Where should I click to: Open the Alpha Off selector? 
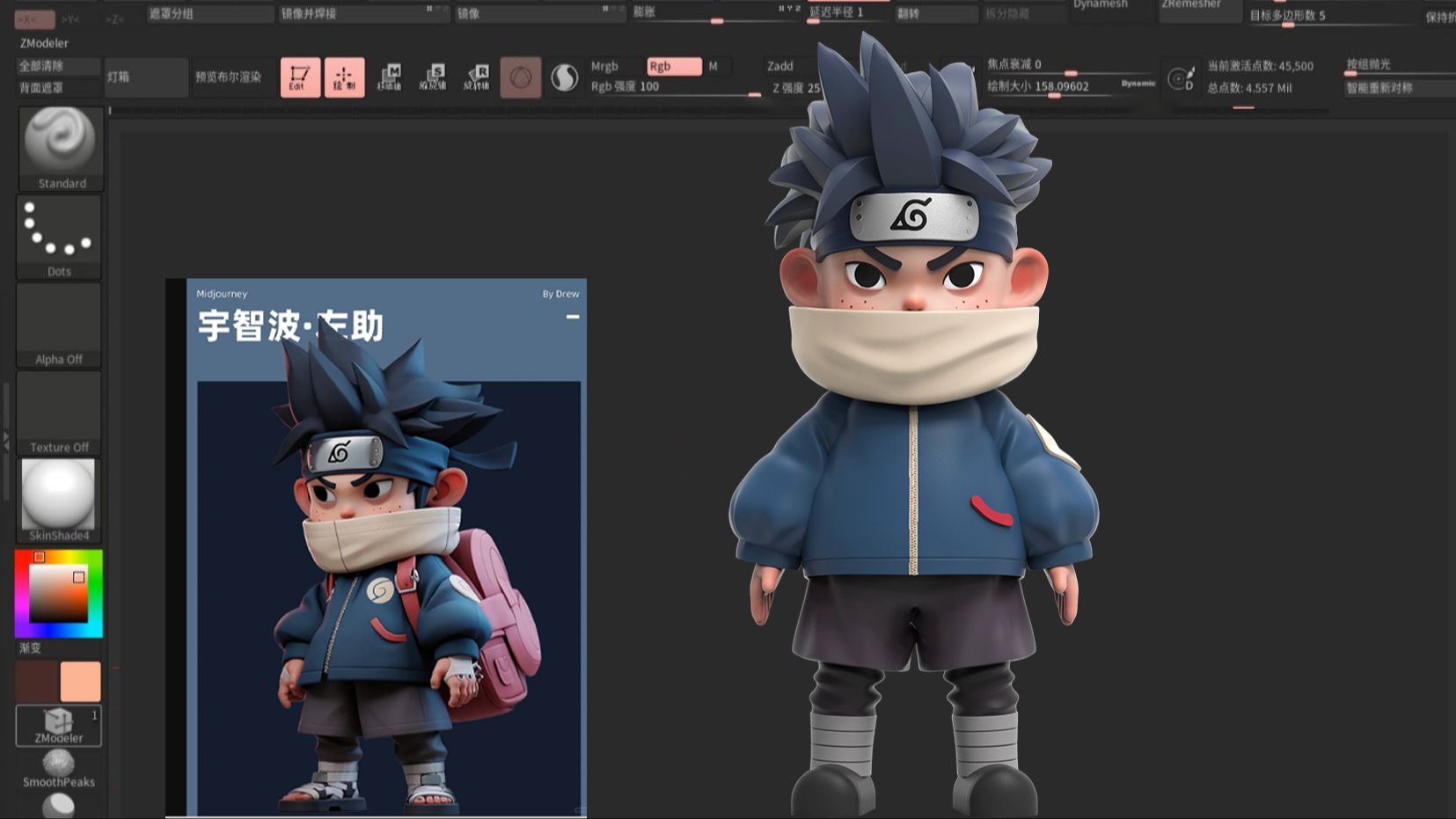point(59,325)
